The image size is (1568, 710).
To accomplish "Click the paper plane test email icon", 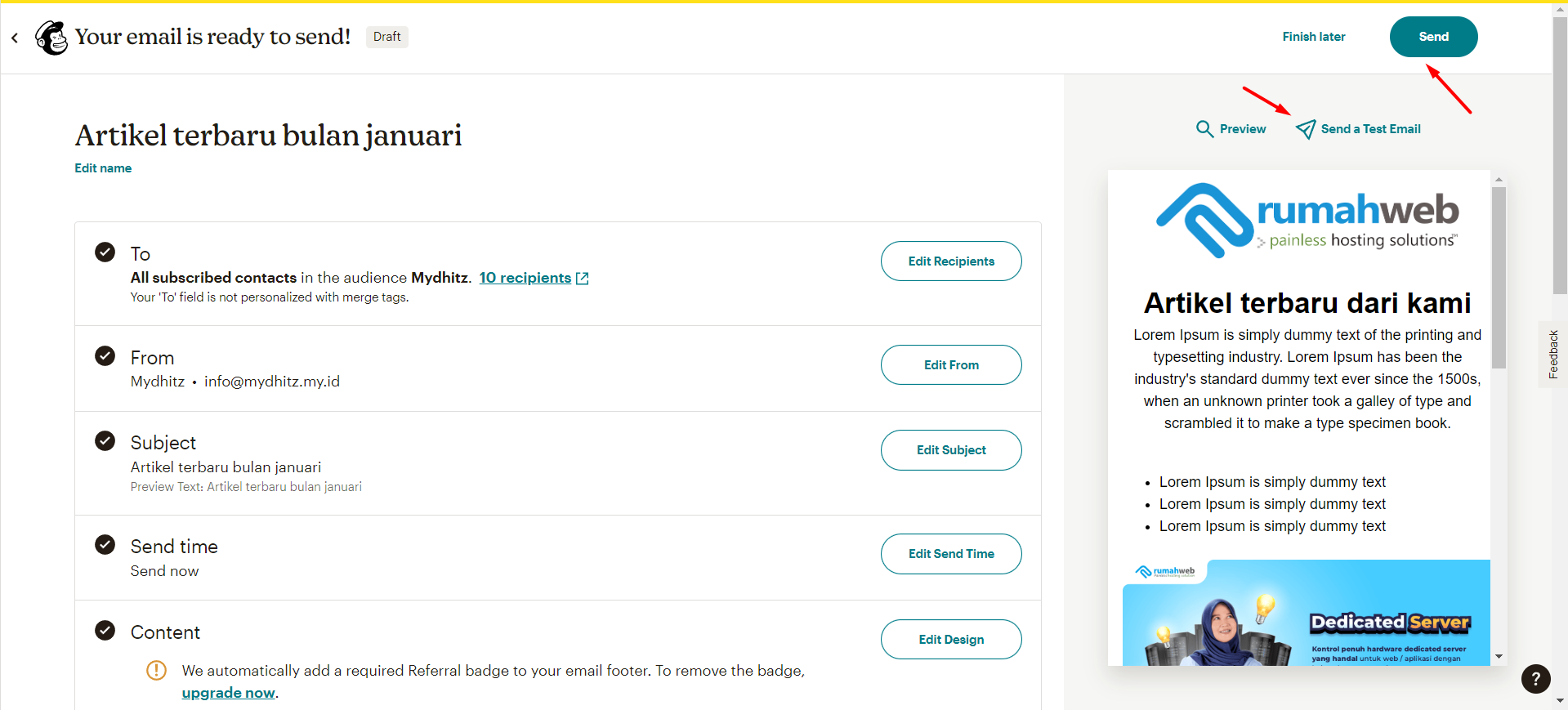I will click(1306, 129).
